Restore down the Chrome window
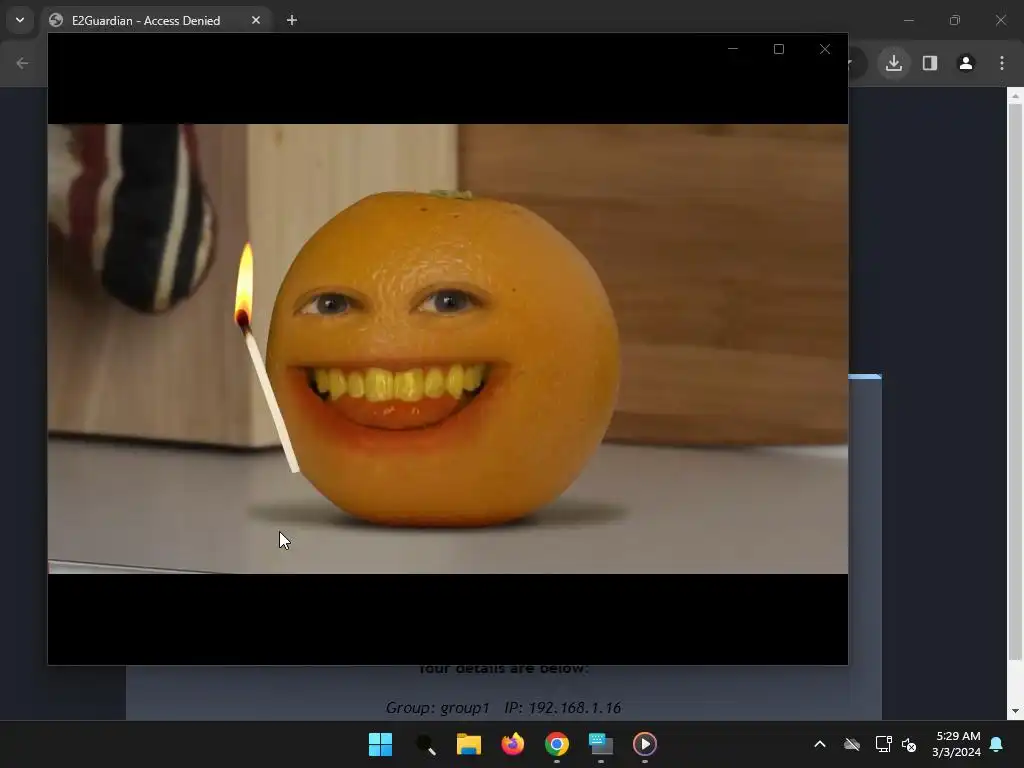Screen dimensions: 1024x768 955,20
